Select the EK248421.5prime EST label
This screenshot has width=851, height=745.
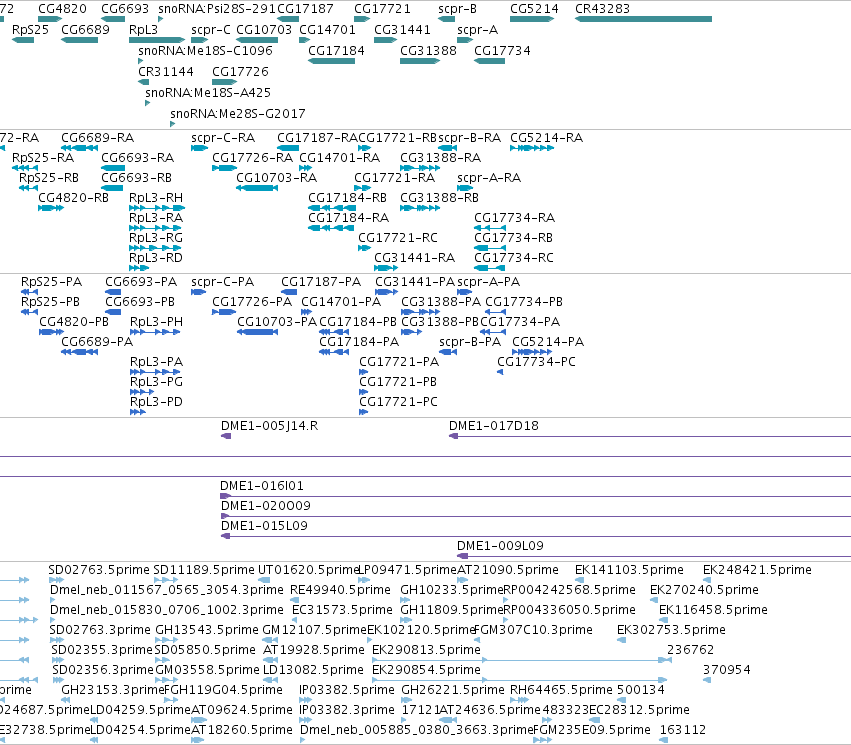click(x=757, y=570)
